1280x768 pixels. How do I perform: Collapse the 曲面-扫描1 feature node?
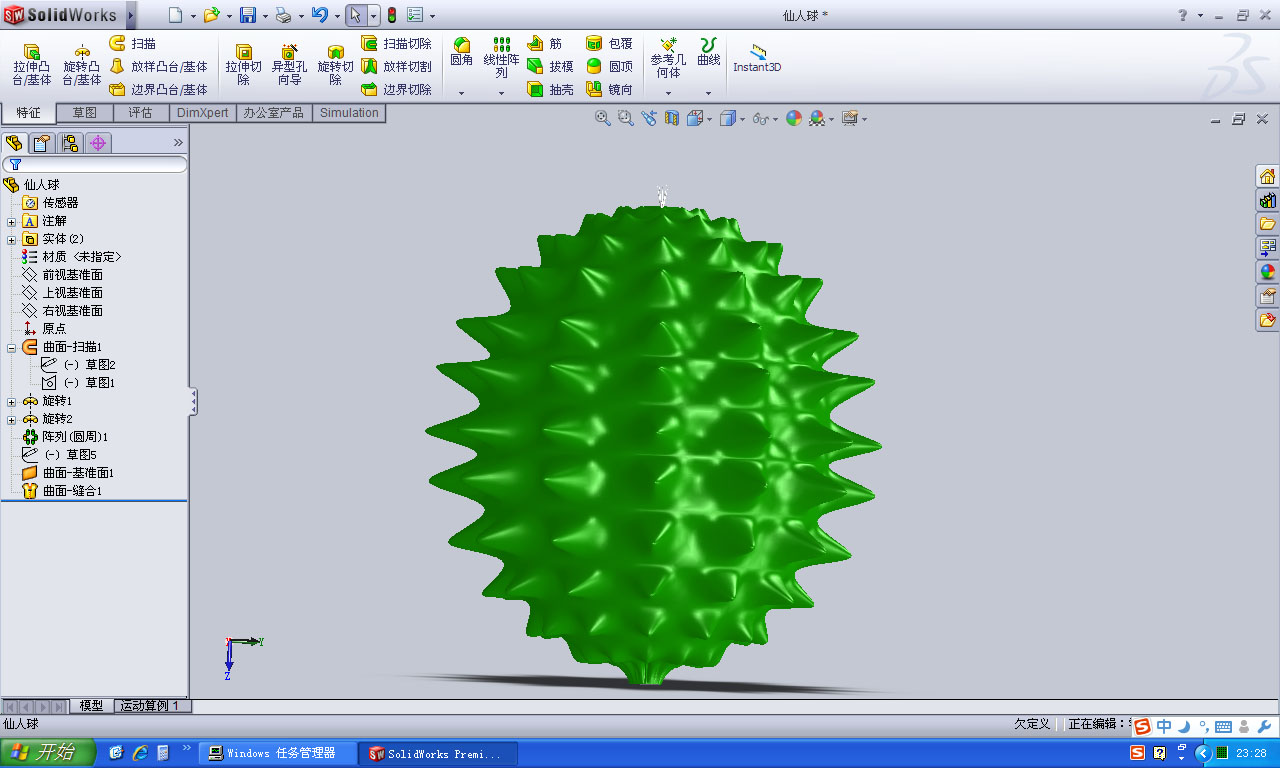11,347
